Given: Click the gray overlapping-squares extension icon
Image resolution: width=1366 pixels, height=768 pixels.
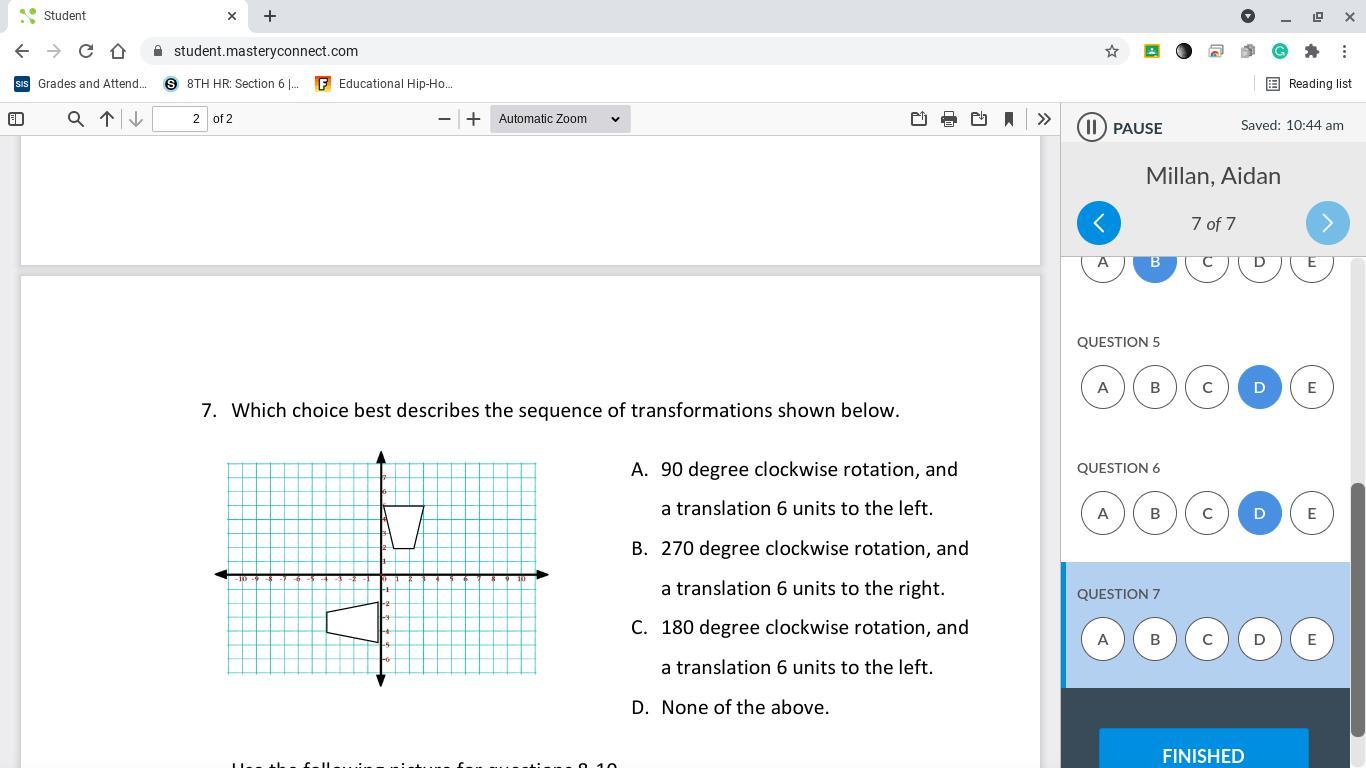Looking at the screenshot, I should [x=1248, y=51].
